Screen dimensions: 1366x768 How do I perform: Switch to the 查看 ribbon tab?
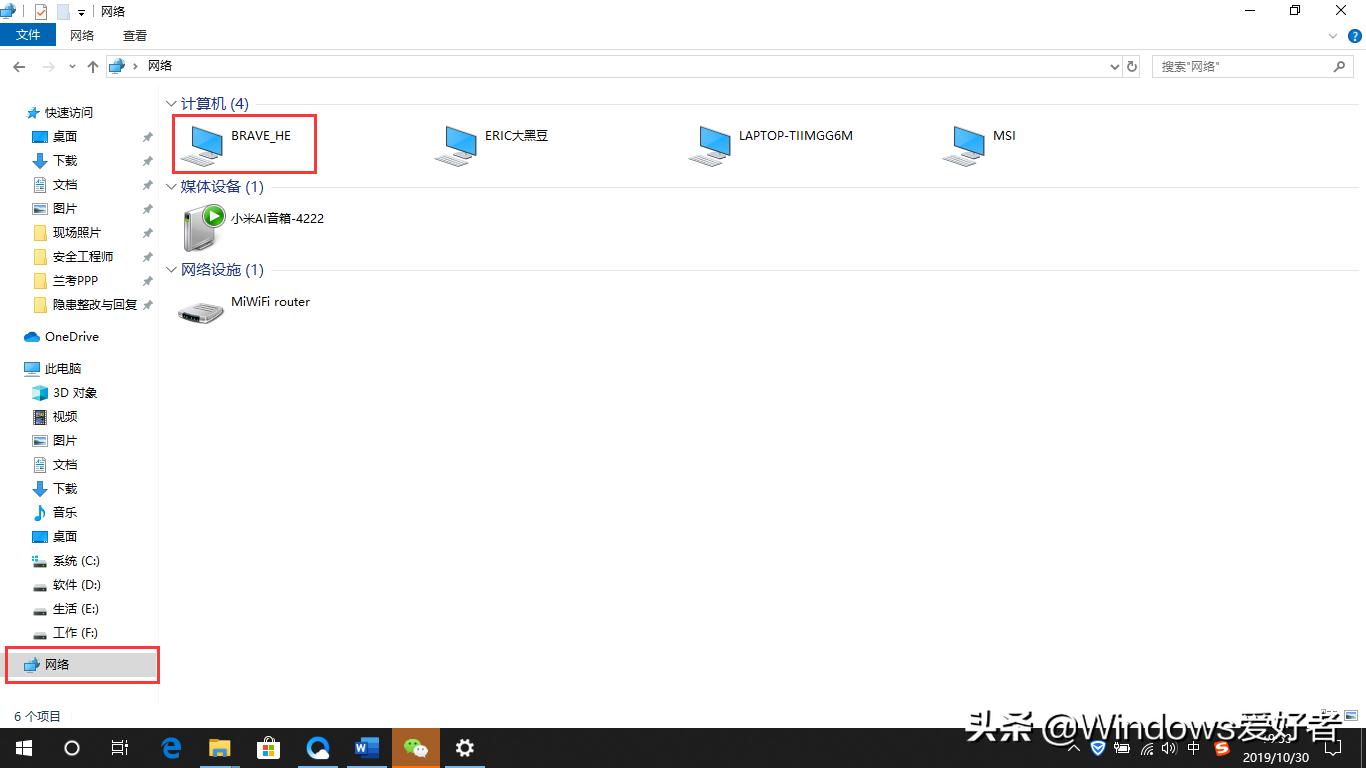pos(134,35)
